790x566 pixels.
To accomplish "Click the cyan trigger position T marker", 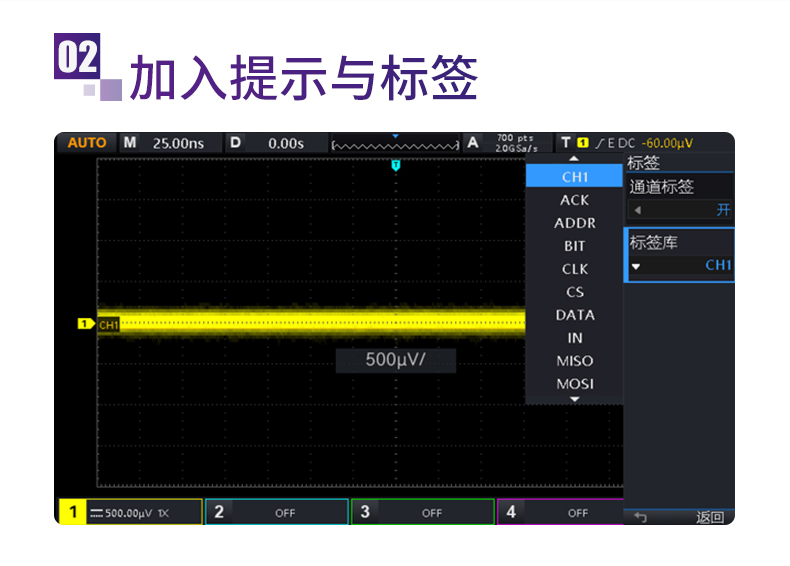I will tap(396, 165).
